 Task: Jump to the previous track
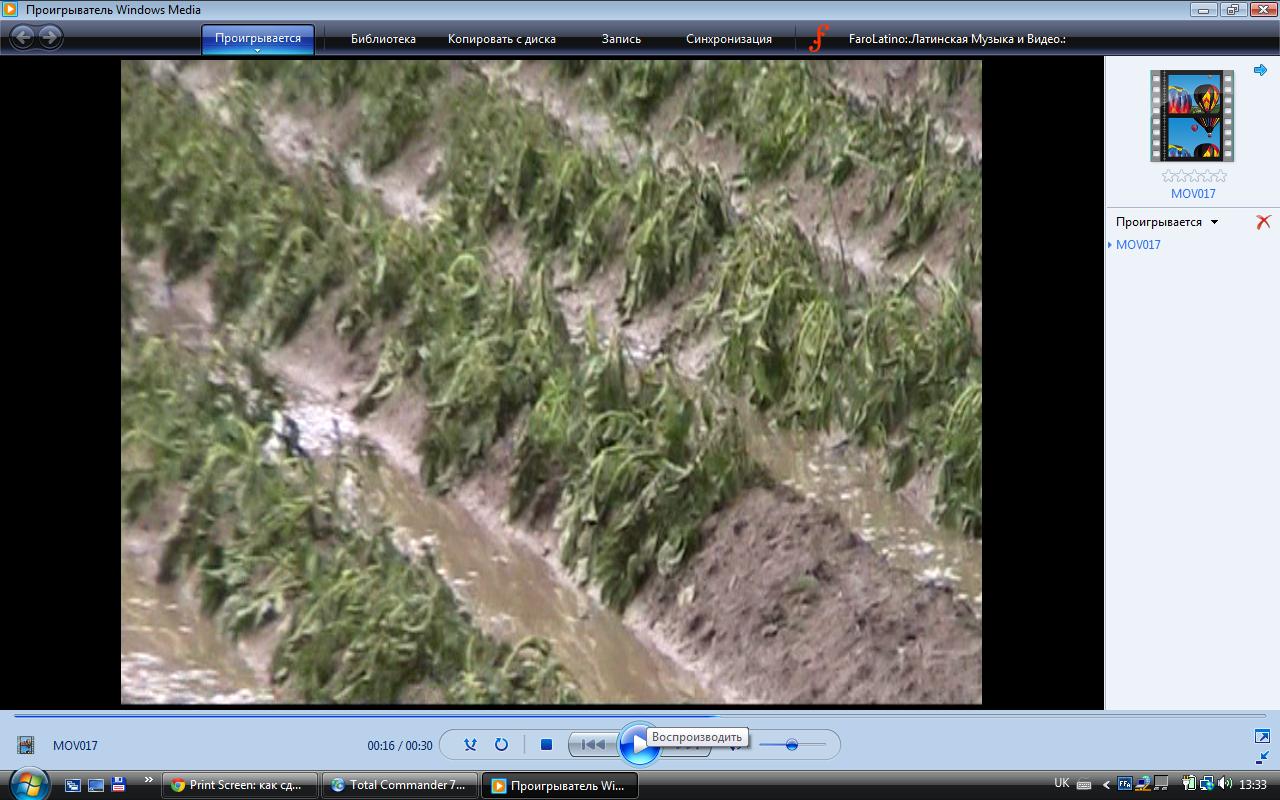593,744
